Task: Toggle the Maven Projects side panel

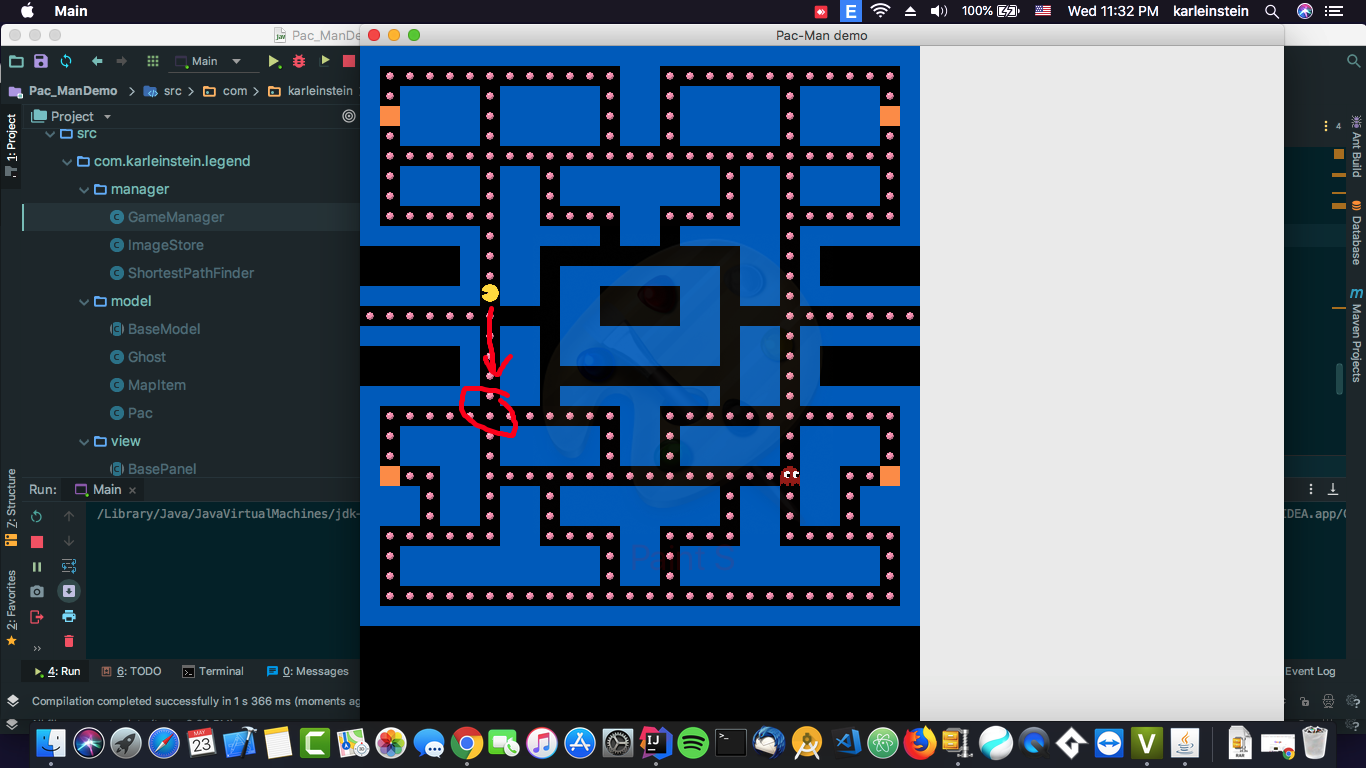Action: click(x=1356, y=335)
